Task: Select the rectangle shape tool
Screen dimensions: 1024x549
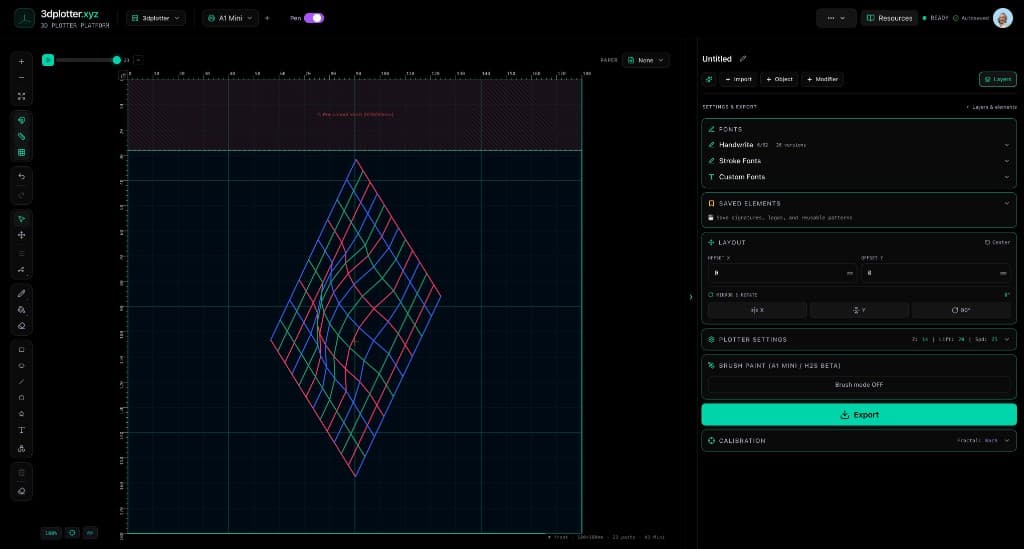Action: pyautogui.click(x=22, y=350)
